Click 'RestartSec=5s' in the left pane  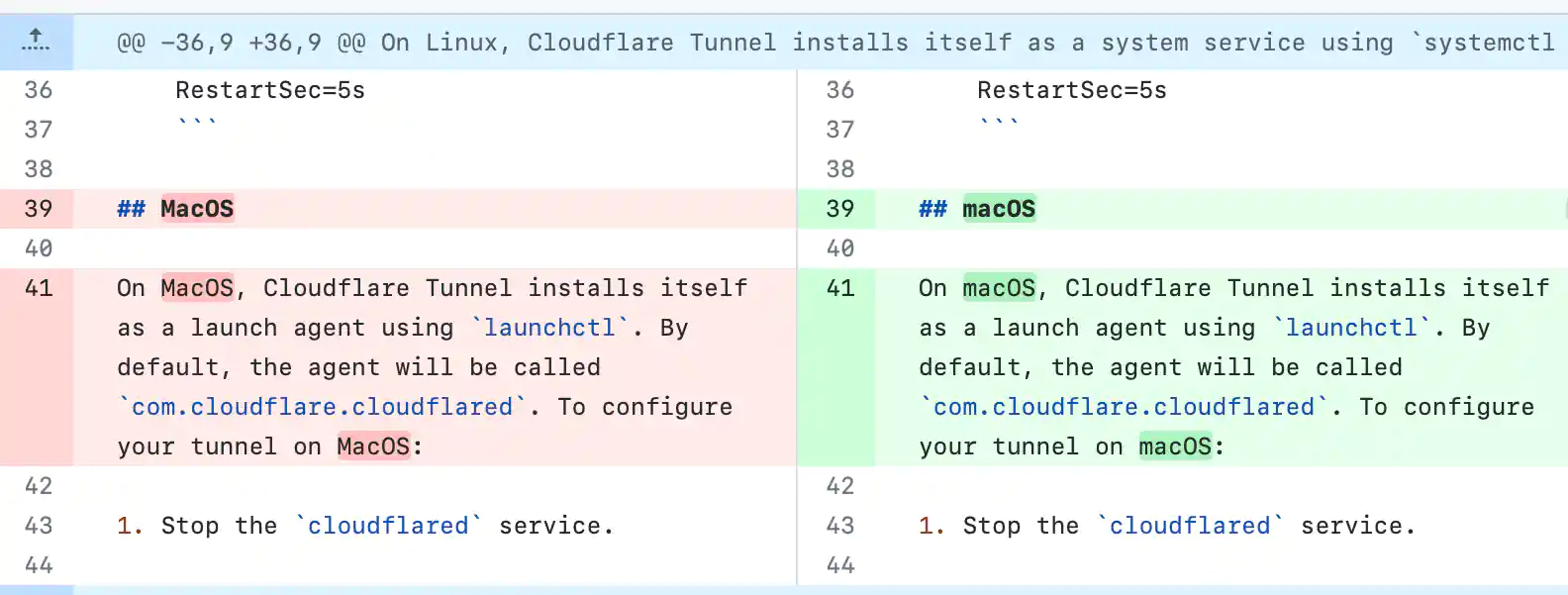pyautogui.click(x=270, y=90)
